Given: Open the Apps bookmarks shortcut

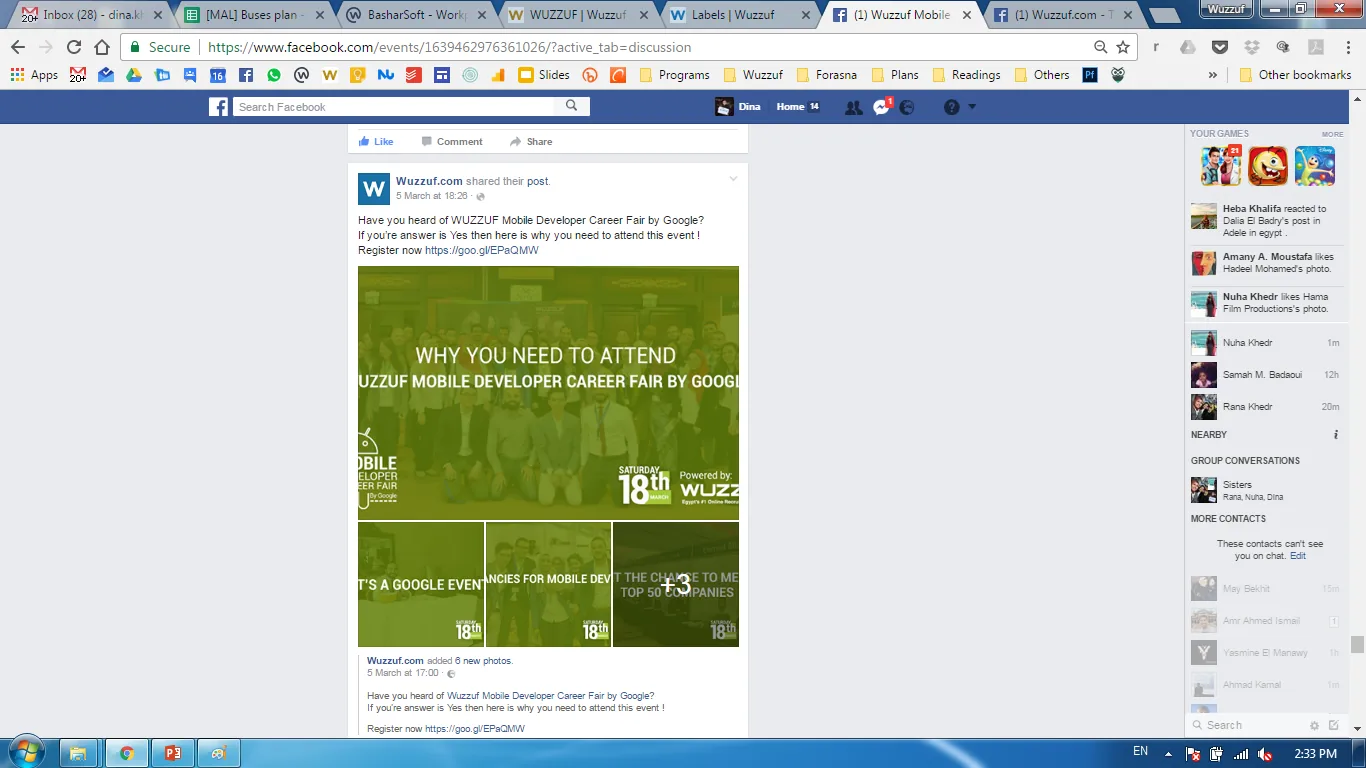Looking at the screenshot, I should [x=35, y=75].
